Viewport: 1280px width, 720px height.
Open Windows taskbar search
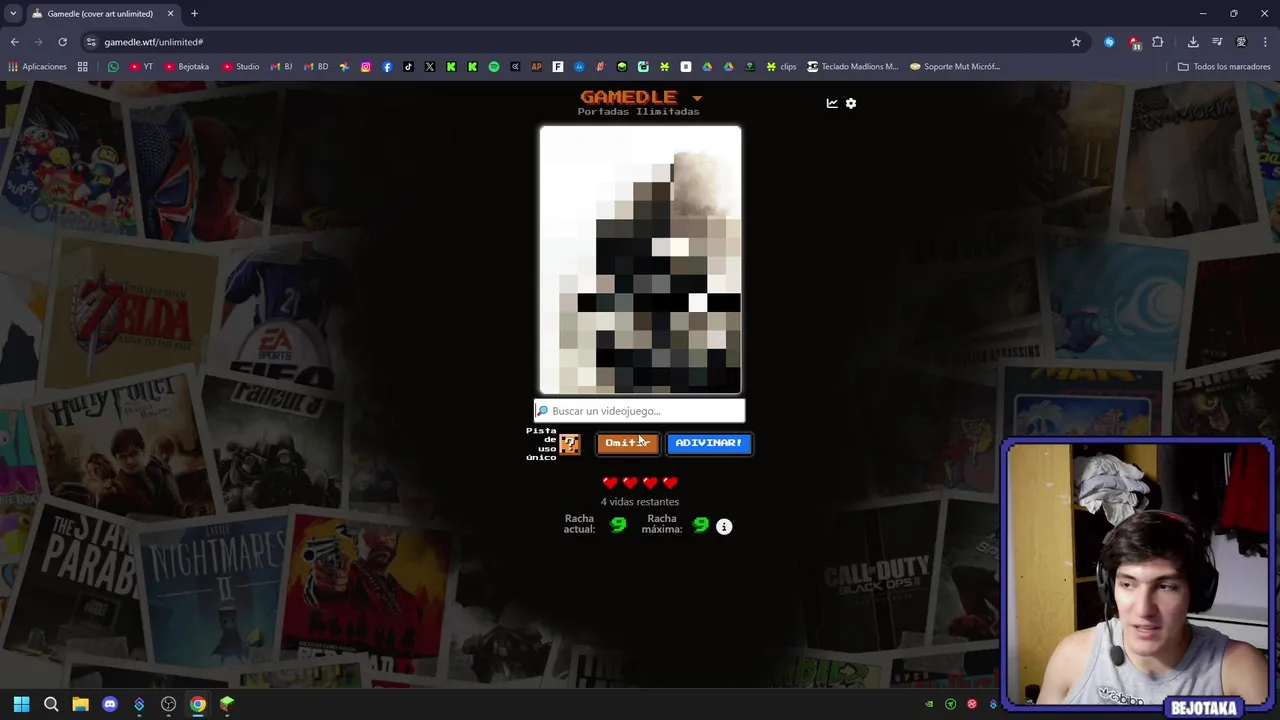(51, 704)
